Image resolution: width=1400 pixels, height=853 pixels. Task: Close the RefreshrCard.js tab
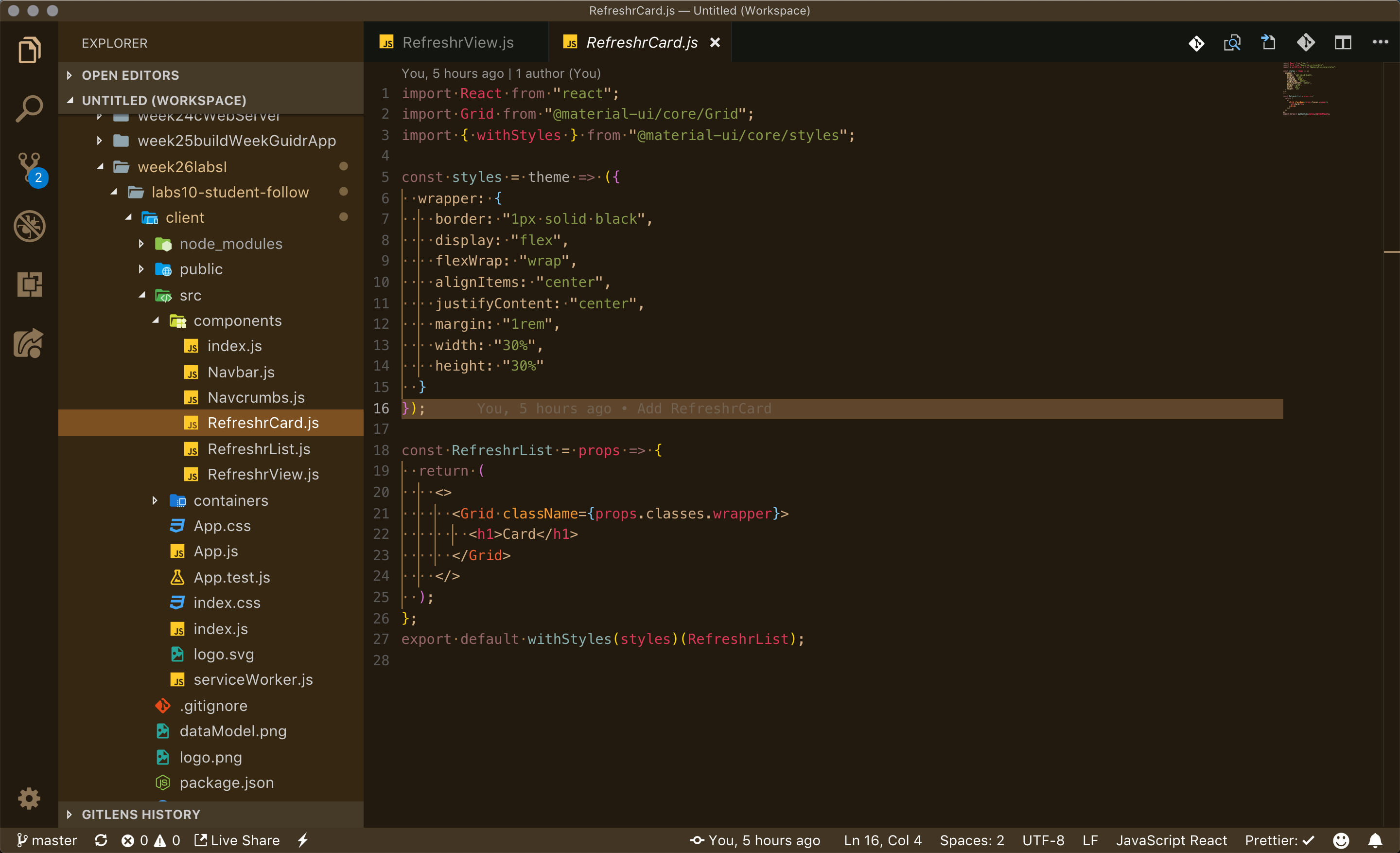[716, 43]
